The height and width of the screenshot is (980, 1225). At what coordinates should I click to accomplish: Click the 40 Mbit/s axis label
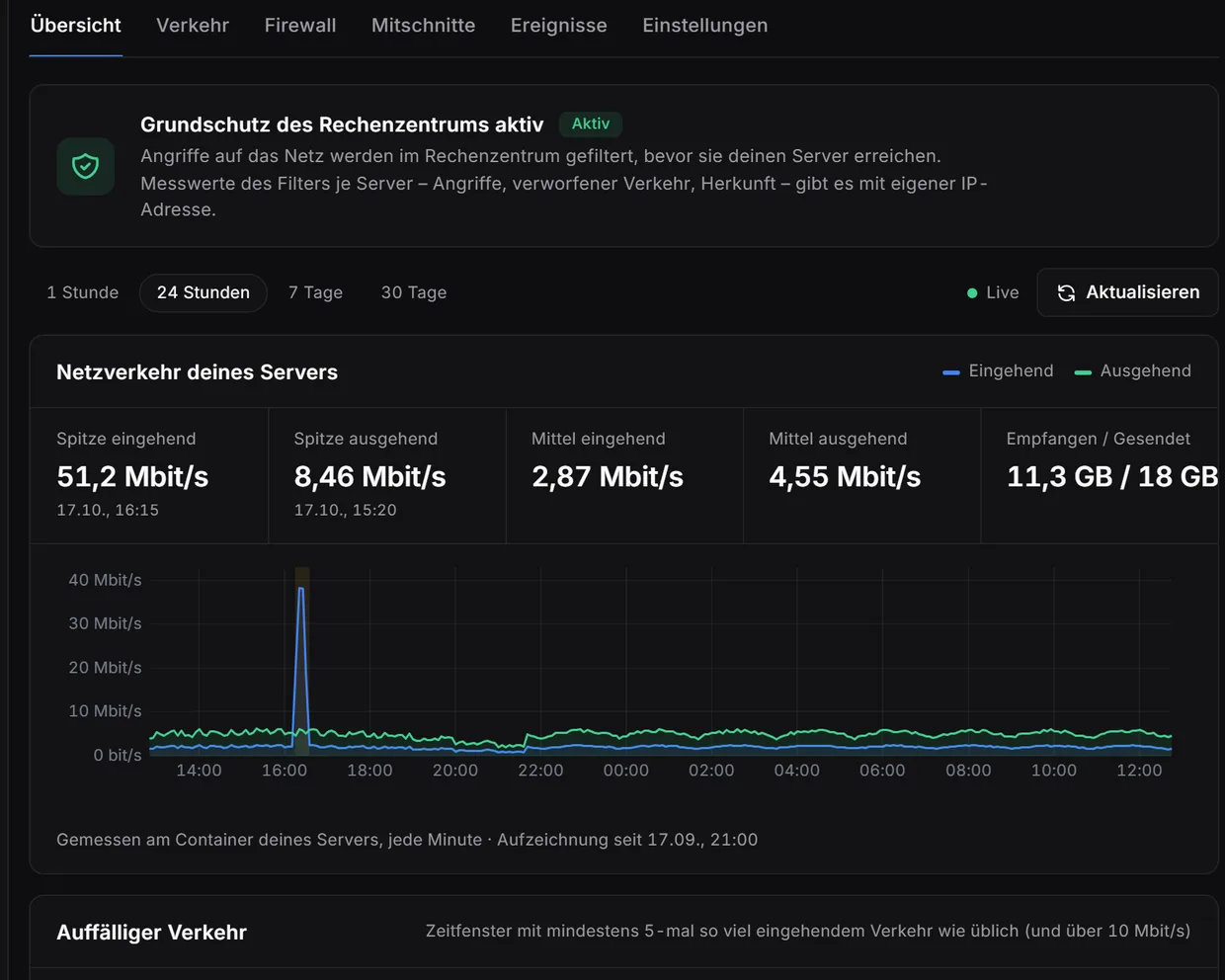coord(105,580)
